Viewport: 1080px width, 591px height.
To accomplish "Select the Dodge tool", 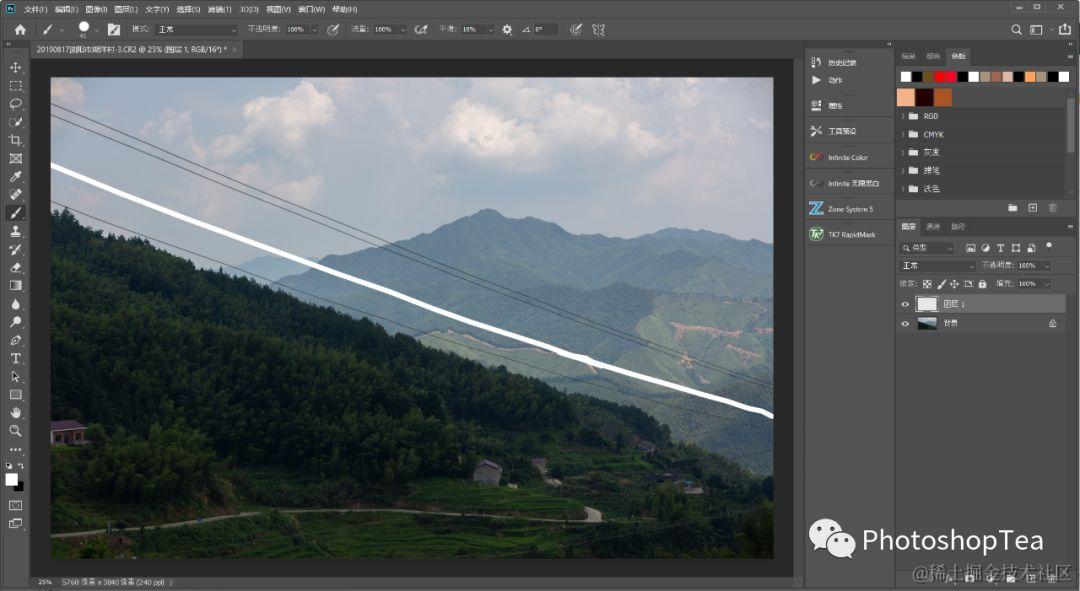I will click(15, 322).
